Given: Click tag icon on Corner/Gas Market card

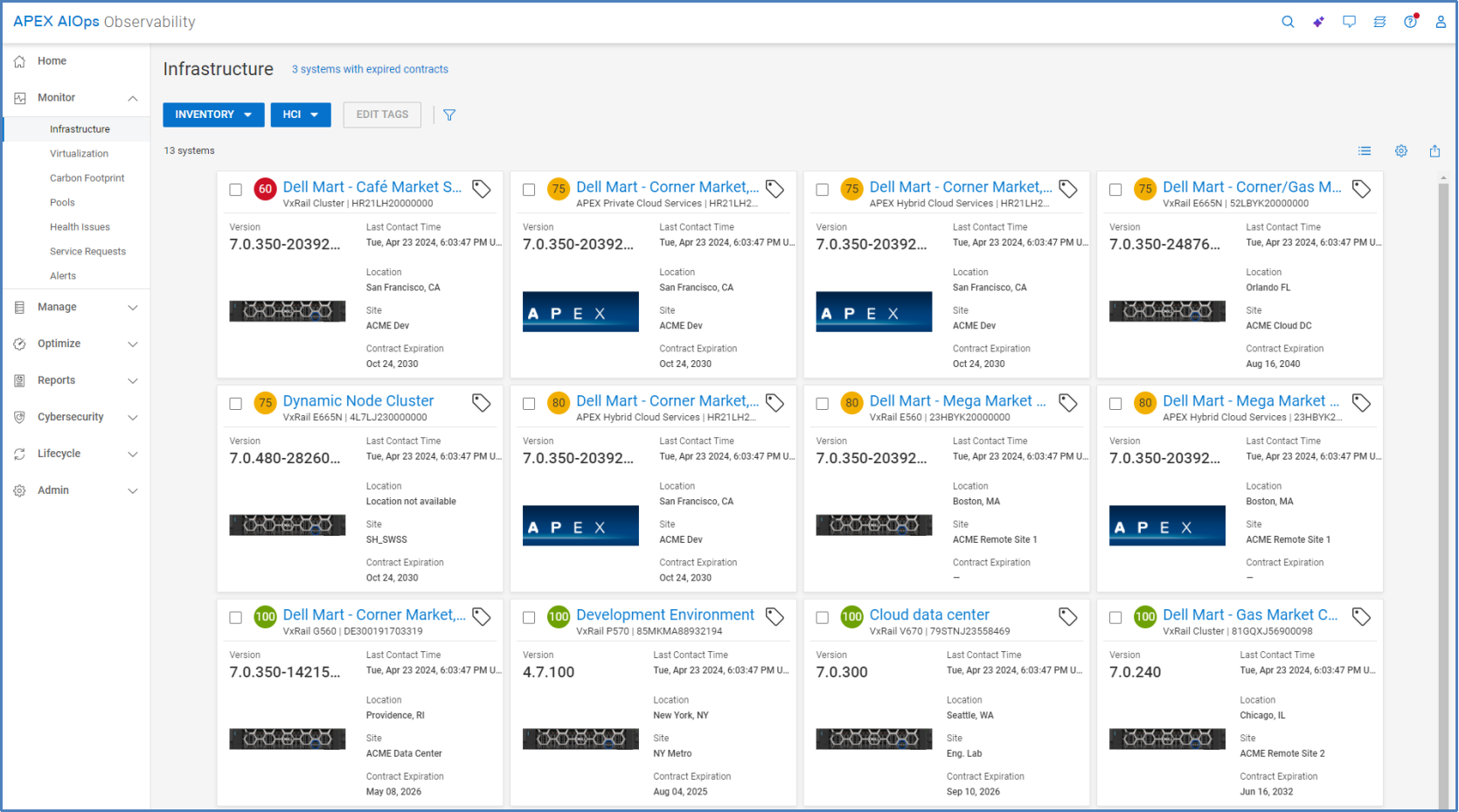Looking at the screenshot, I should click(1361, 189).
